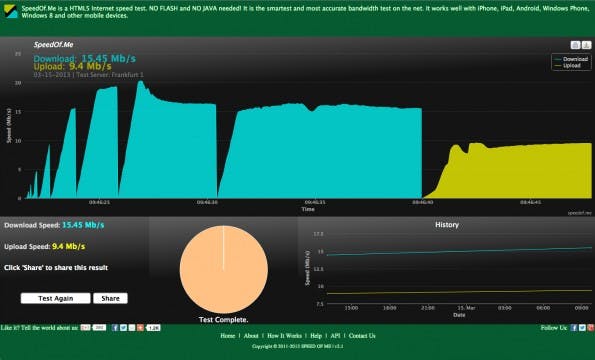This screenshot has width=595, height=360.
Task: Toggle the Download series in the chart legend
Action: (x=571, y=59)
